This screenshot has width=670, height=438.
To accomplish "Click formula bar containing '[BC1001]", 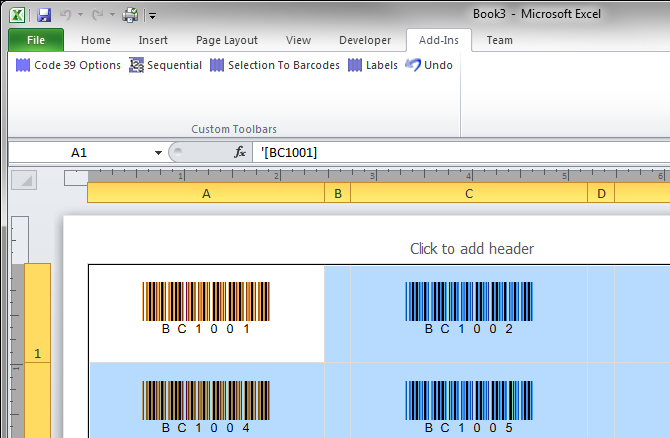I will pyautogui.click(x=461, y=153).
